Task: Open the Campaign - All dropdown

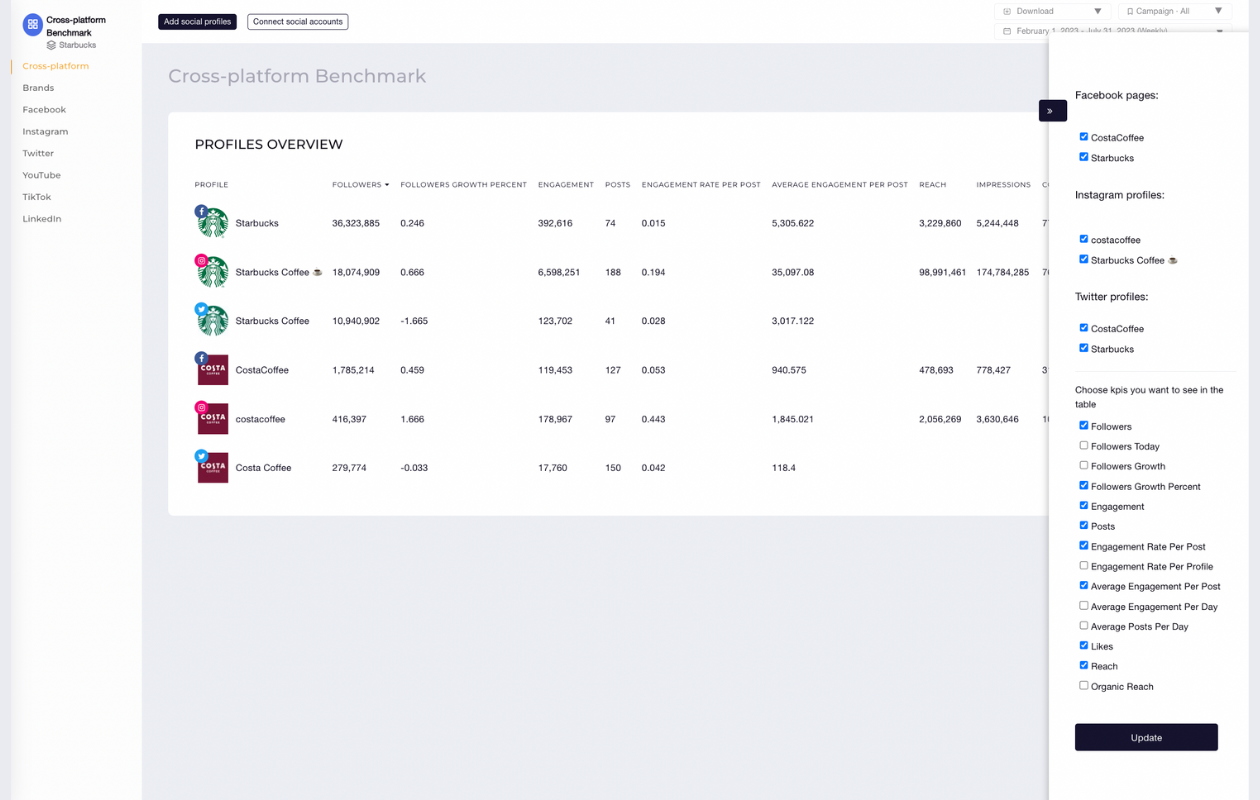Action: coord(1174,11)
